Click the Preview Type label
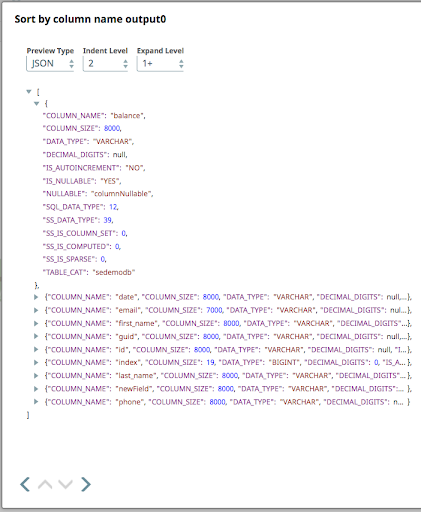Viewport: 421px width, 512px height. (50, 51)
